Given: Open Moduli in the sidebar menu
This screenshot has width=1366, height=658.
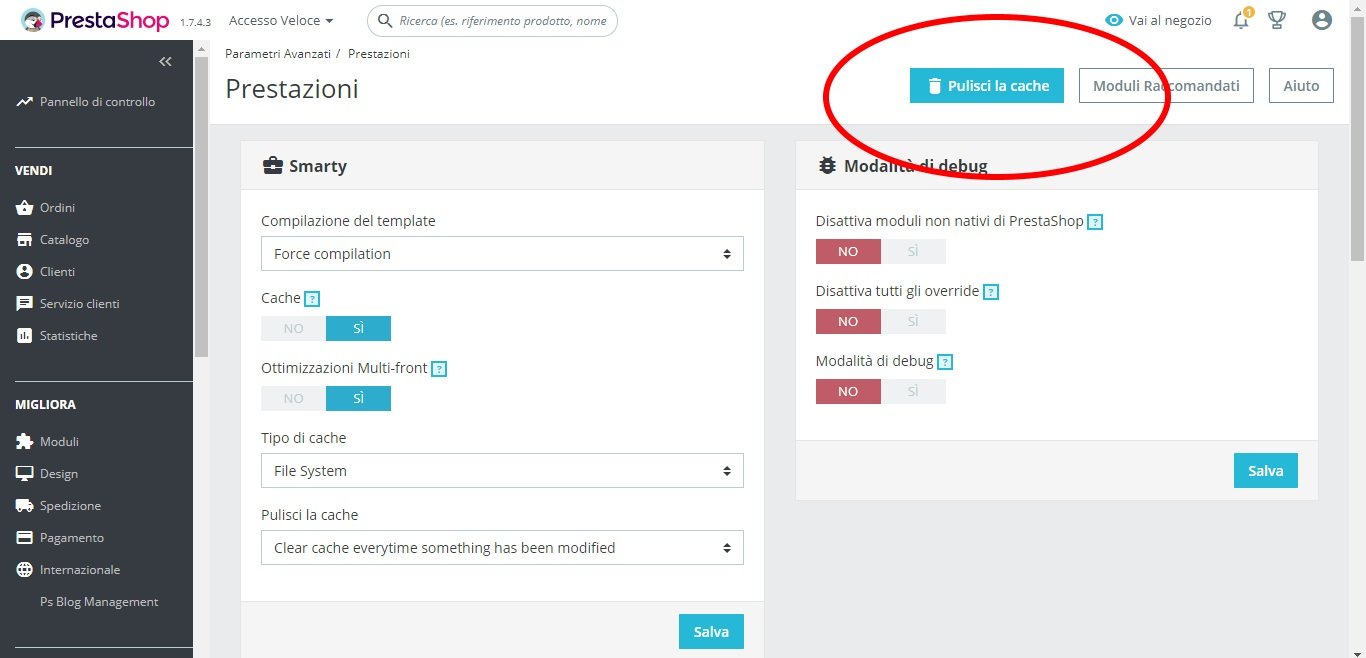Looking at the screenshot, I should tap(59, 442).
